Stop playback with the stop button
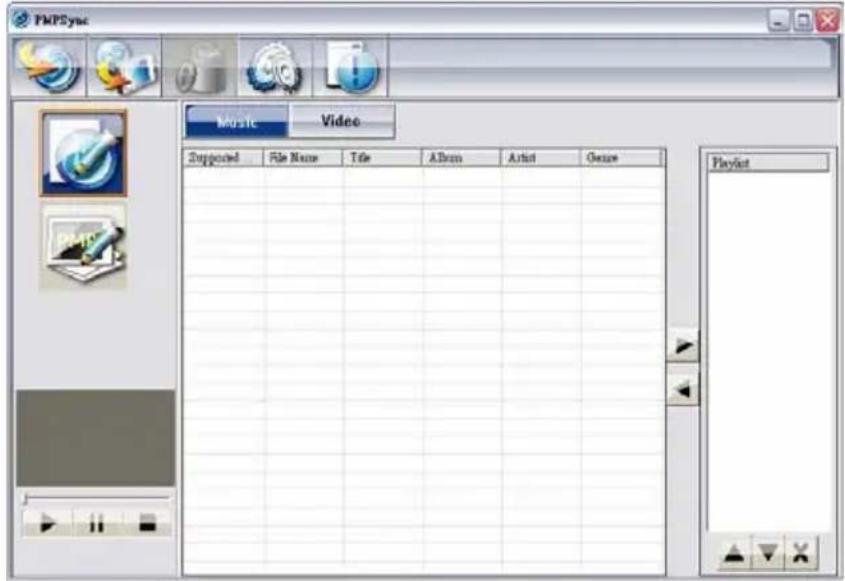 point(147,523)
